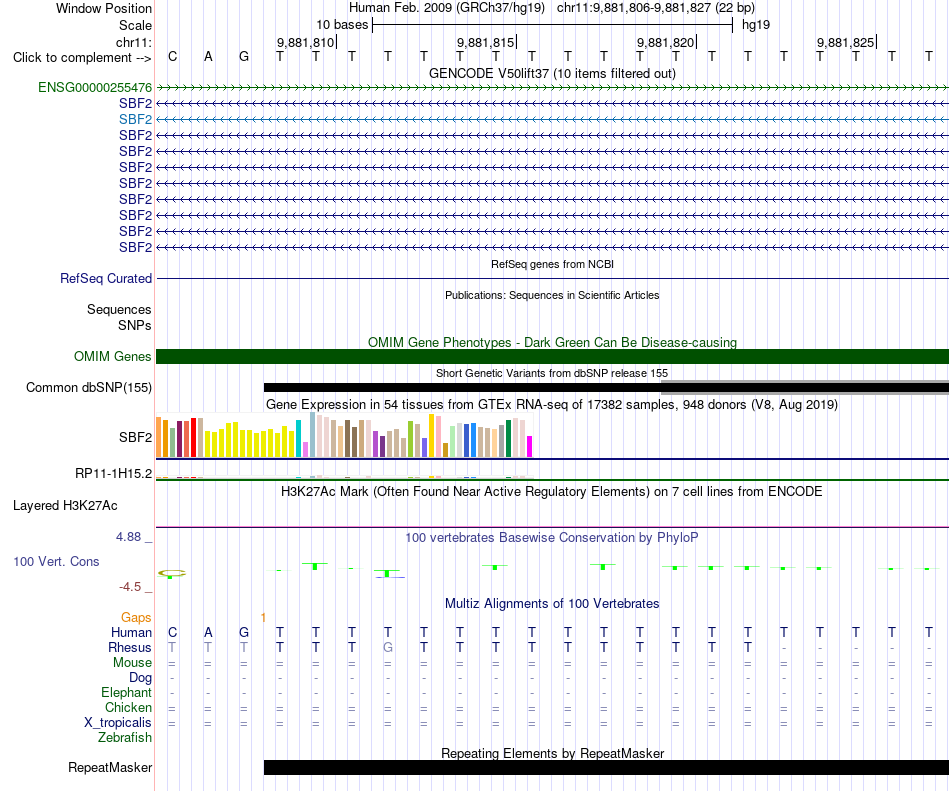Select the 100 Vert. Cons label
This screenshot has height=791, width=950.
(x=56, y=561)
